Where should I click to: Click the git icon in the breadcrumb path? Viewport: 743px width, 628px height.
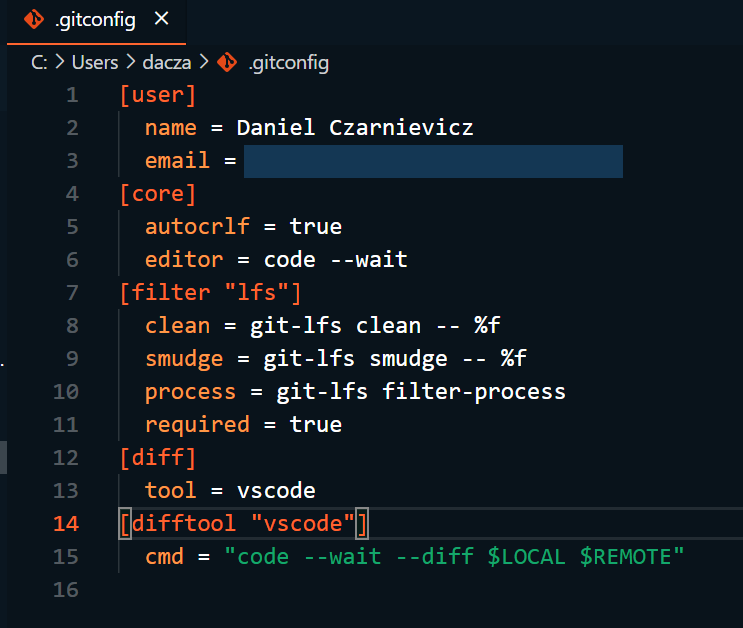[227, 62]
